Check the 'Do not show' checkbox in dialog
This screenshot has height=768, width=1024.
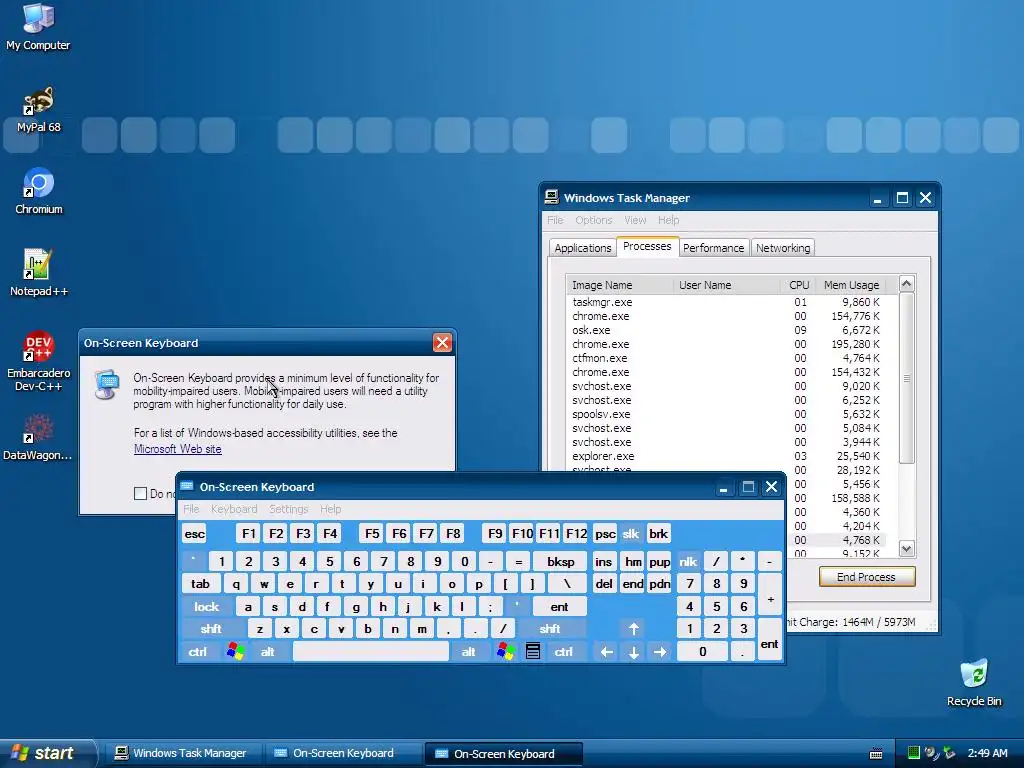[x=140, y=494]
